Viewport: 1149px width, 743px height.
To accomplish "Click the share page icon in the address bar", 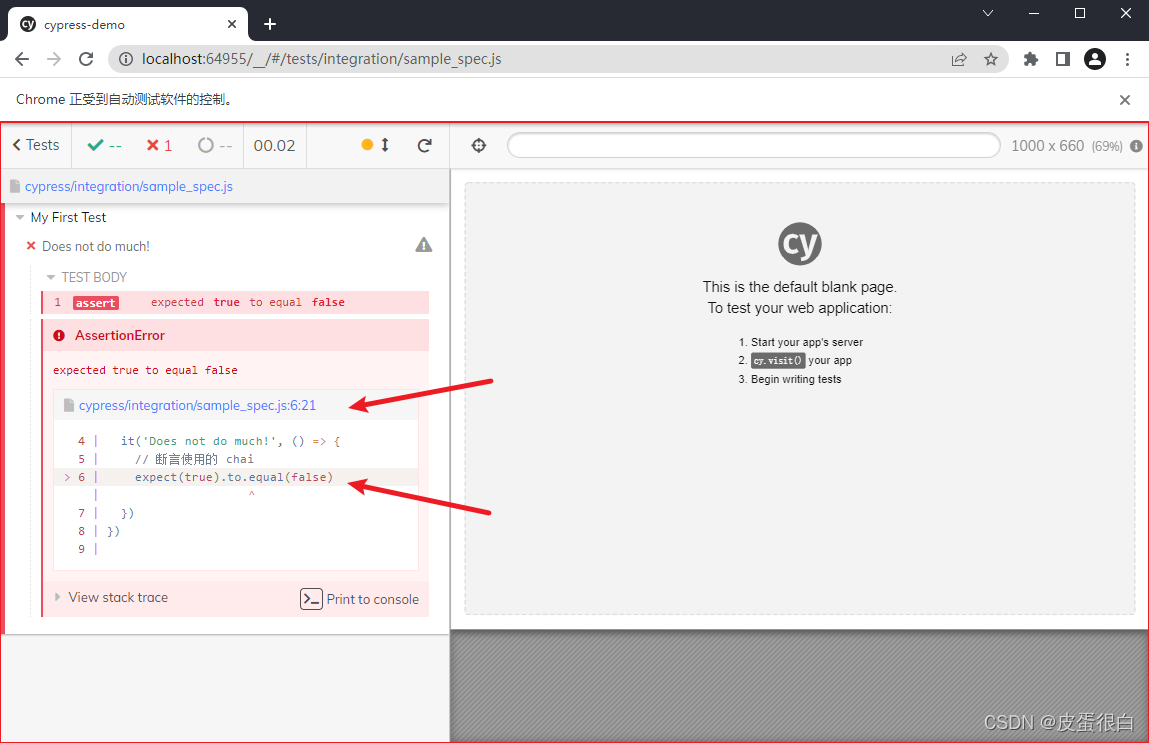I will click(958, 59).
